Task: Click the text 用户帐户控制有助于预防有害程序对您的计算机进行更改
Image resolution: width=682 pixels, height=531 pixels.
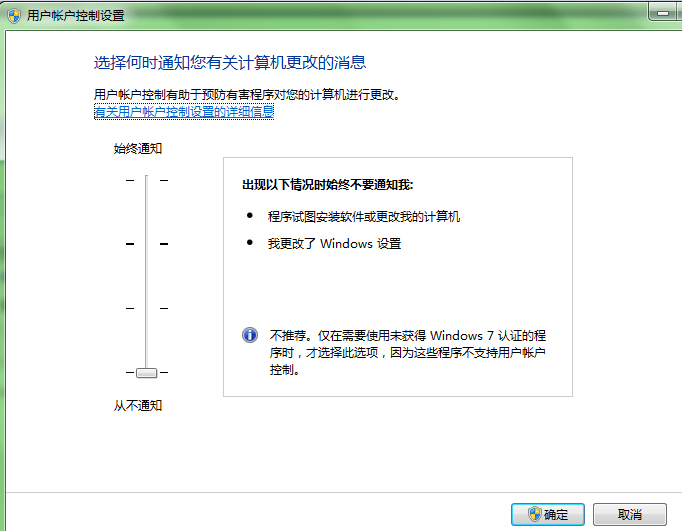Action: pyautogui.click(x=247, y=94)
